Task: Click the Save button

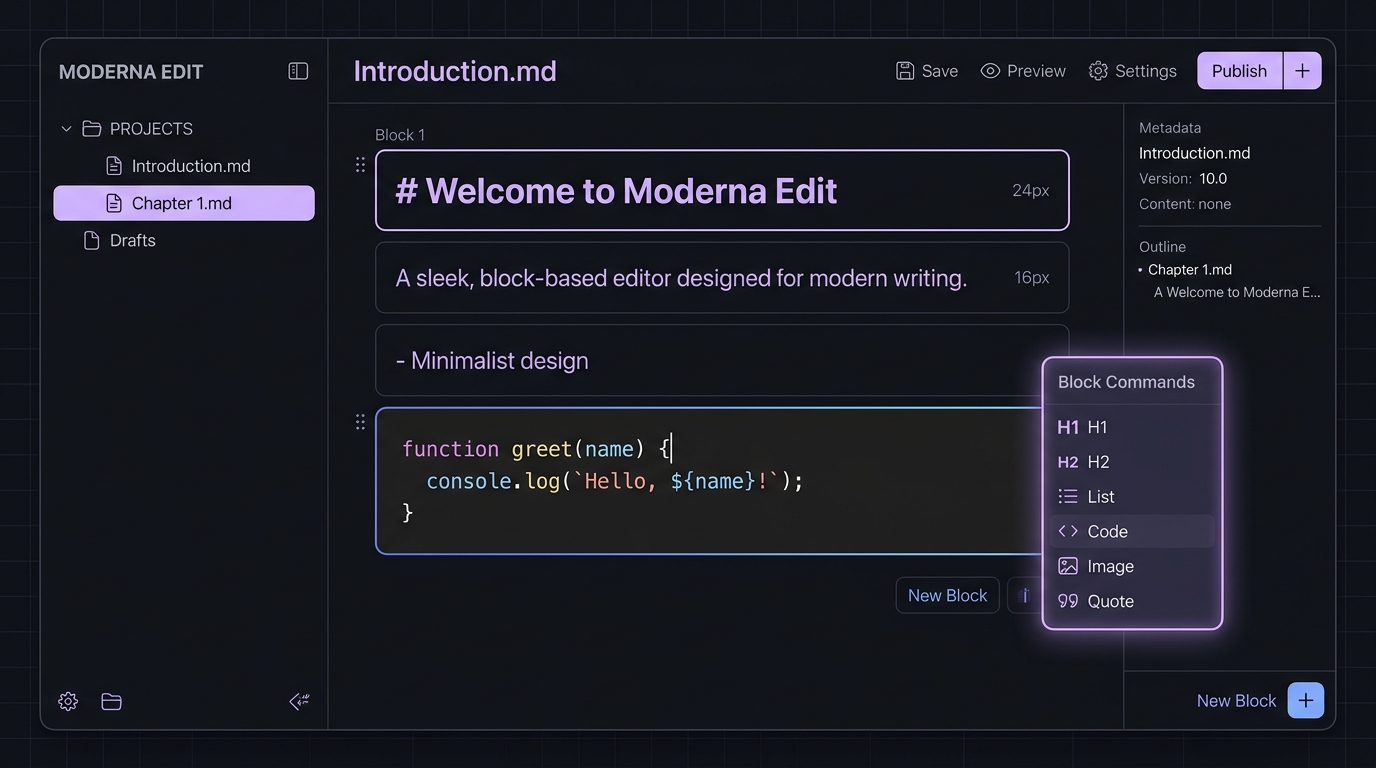Action: tap(927, 71)
